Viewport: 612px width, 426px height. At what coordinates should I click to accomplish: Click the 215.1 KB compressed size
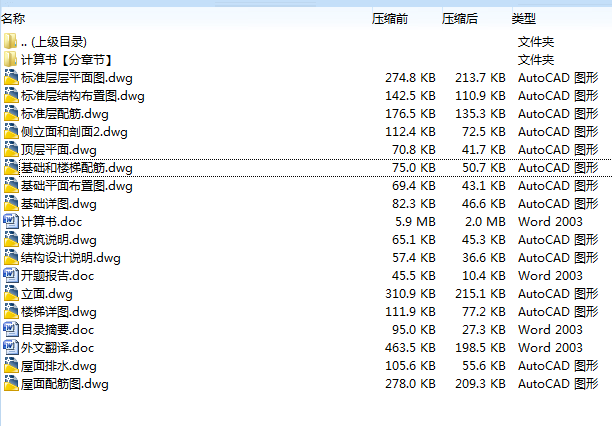click(x=480, y=293)
